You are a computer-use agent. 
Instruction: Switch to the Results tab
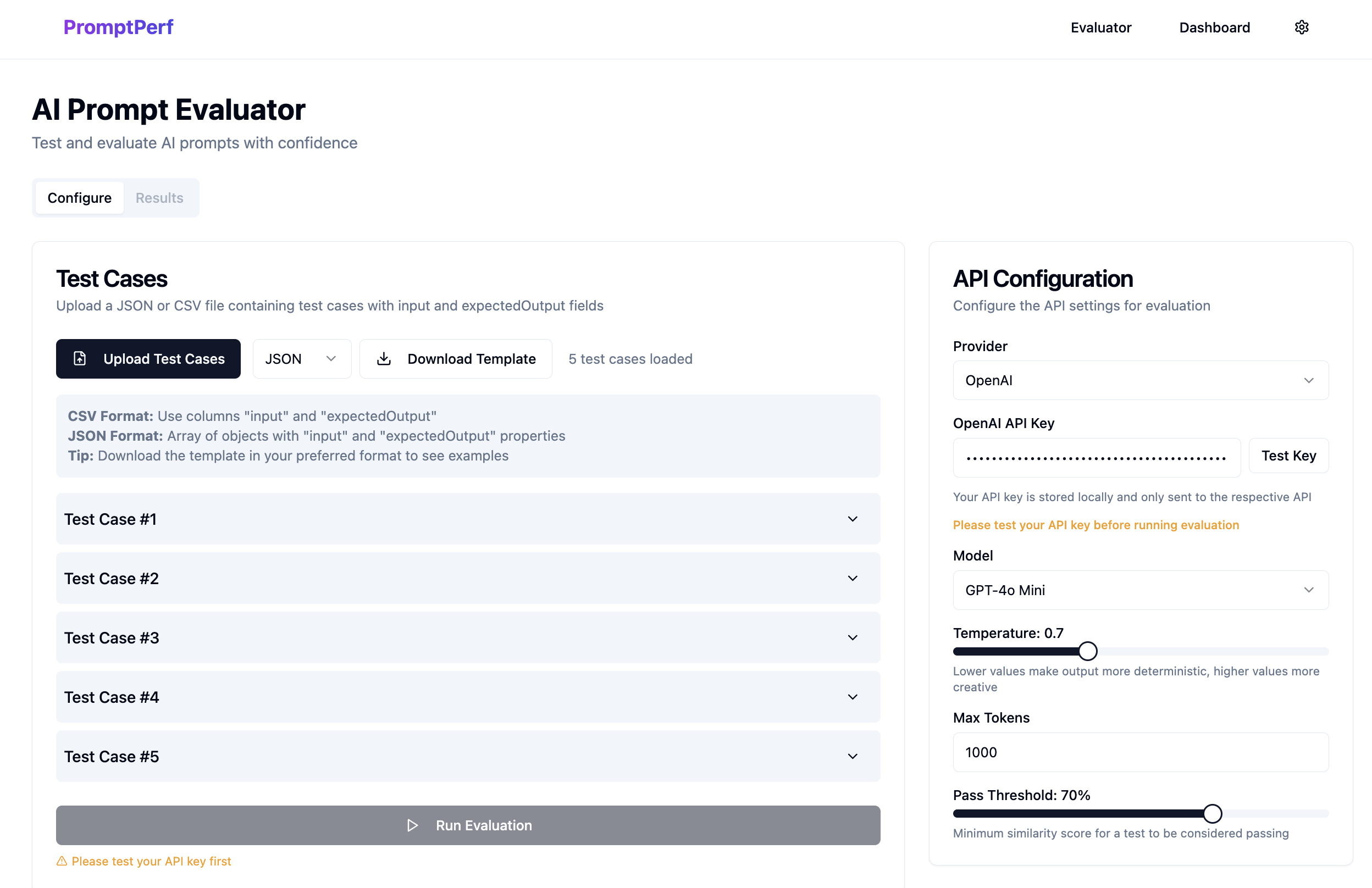159,198
